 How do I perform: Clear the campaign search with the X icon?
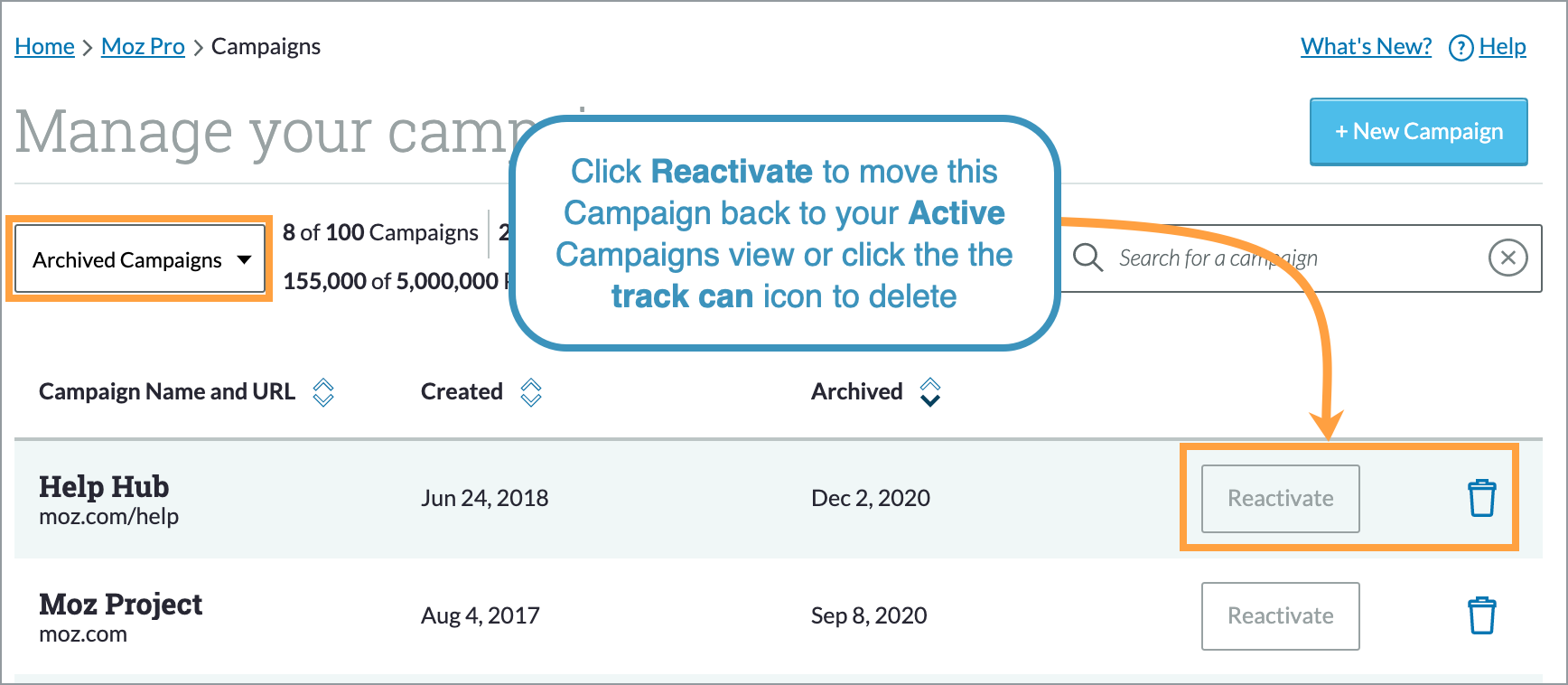click(x=1508, y=258)
